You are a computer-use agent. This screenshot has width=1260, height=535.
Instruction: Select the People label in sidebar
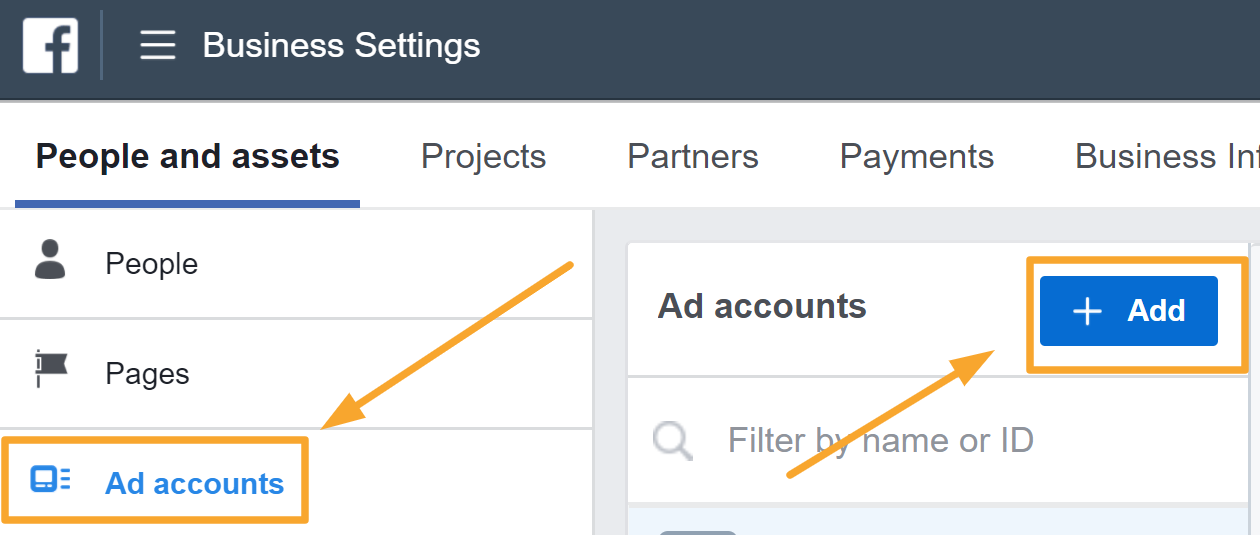(152, 264)
